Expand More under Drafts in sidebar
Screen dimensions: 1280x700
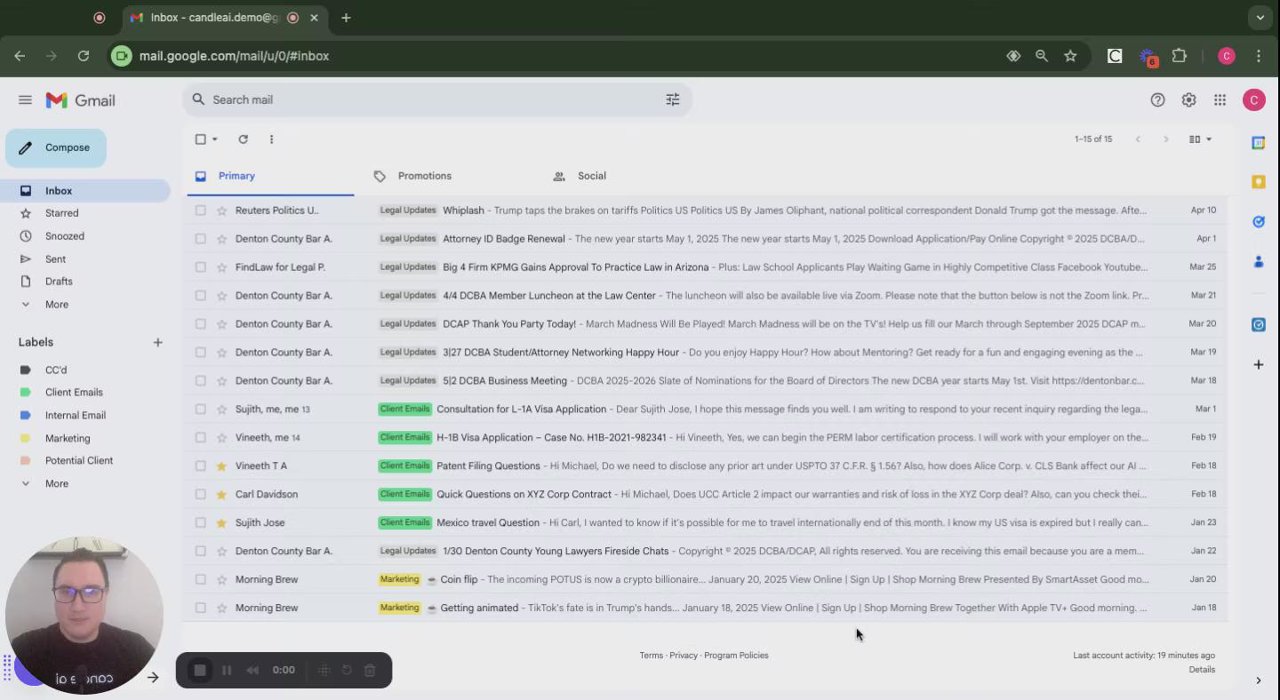(x=57, y=304)
